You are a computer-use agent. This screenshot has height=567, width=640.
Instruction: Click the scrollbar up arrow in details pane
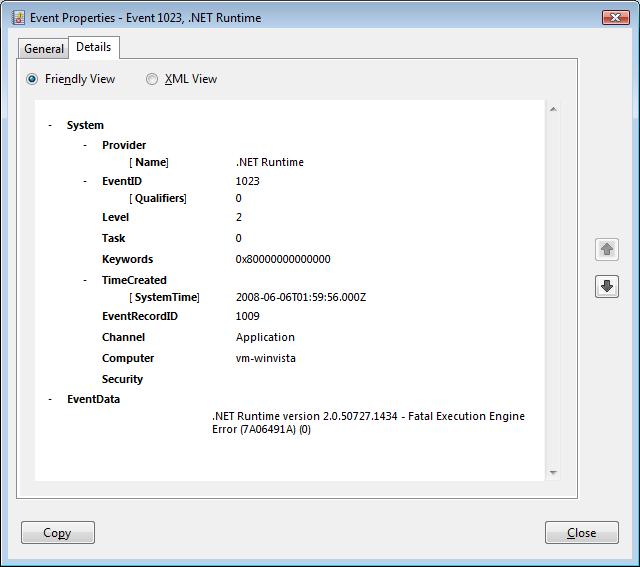(553, 109)
